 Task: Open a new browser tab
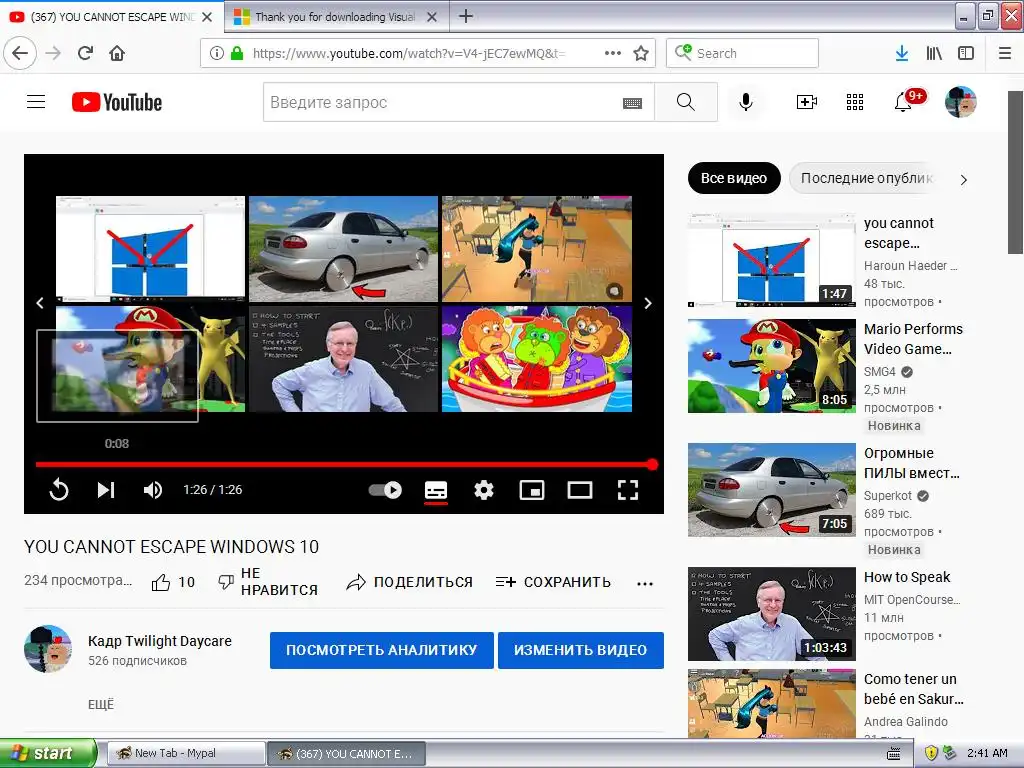[x=466, y=16]
